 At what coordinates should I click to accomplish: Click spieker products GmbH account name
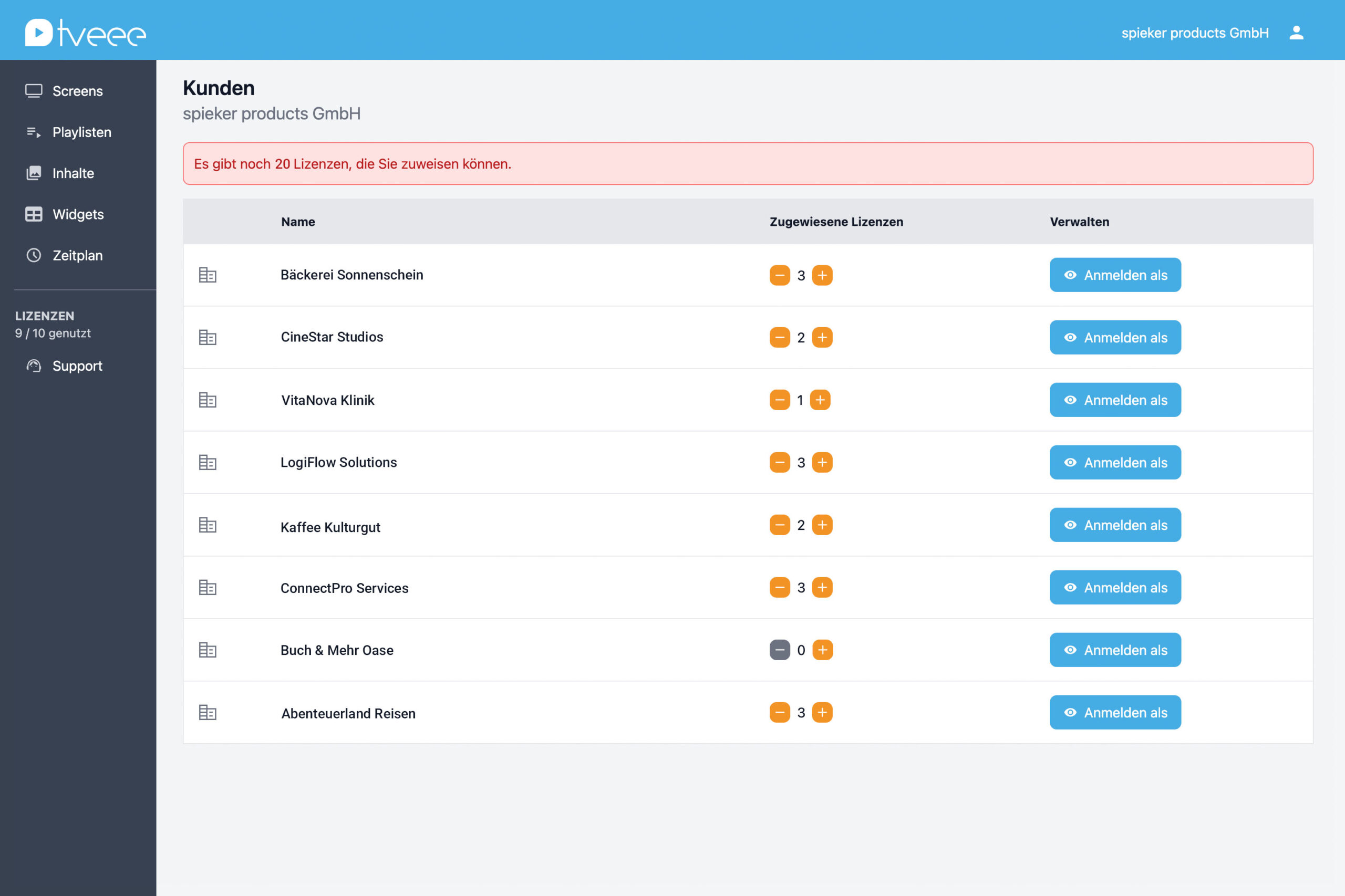(1195, 33)
